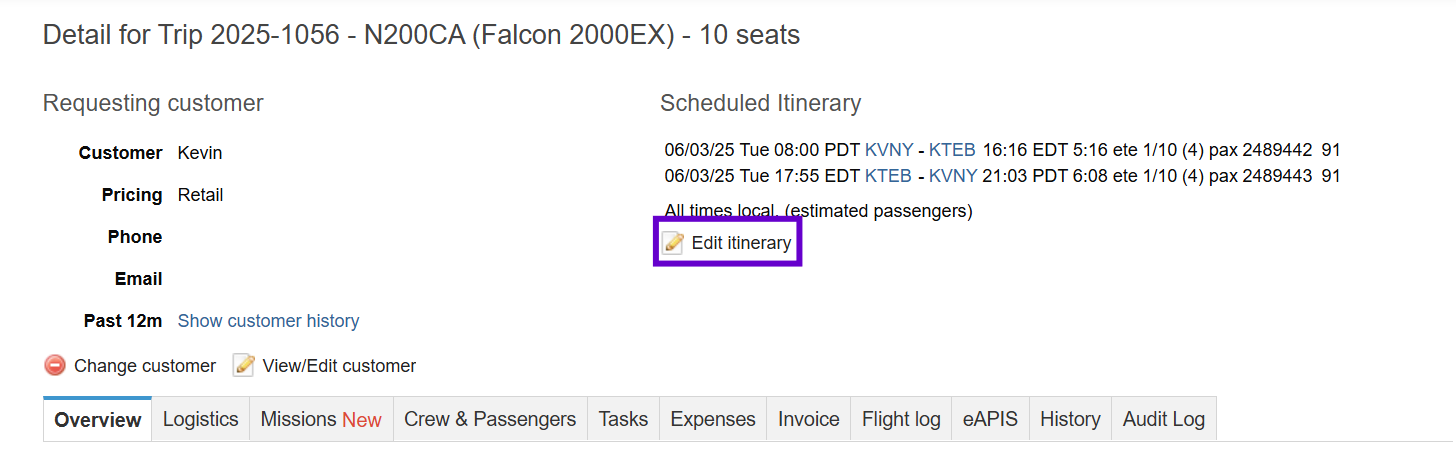Click the KVNY link in the first leg

click(889, 150)
